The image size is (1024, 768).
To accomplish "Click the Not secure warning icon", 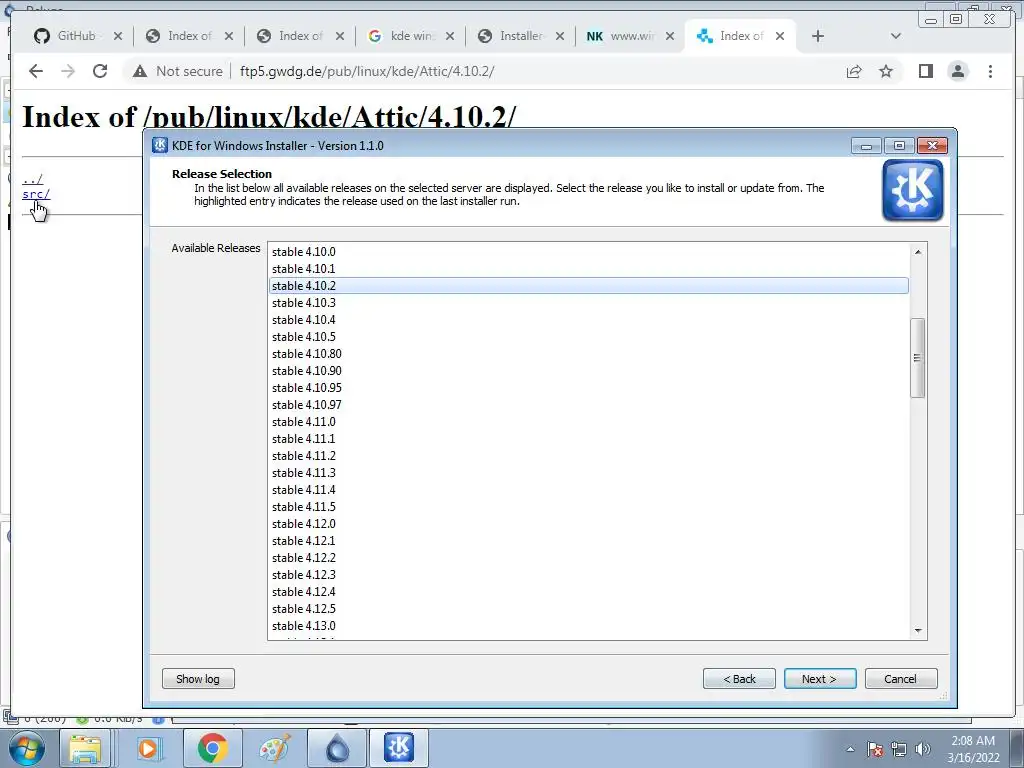I will pos(140,71).
